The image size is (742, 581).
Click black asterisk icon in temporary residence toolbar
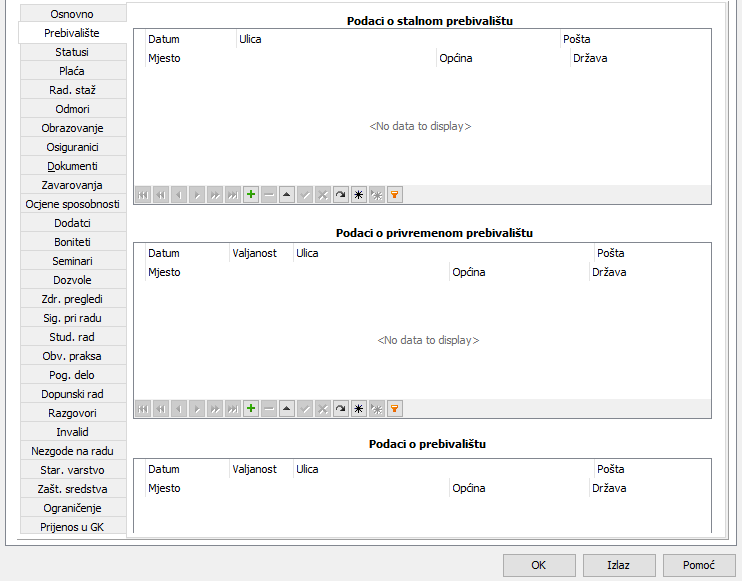coord(358,408)
